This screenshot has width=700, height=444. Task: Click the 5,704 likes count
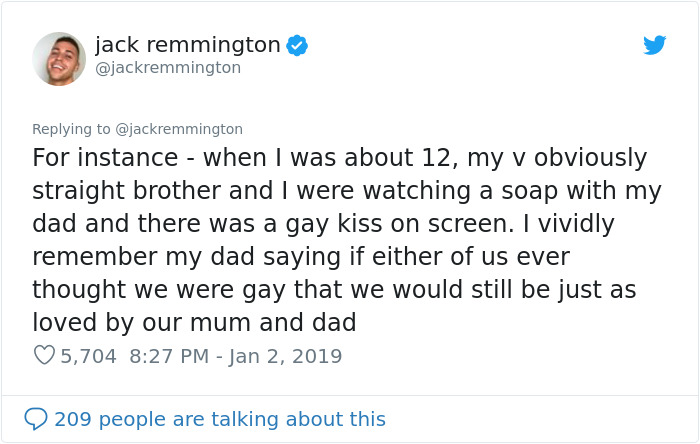[x=88, y=355]
